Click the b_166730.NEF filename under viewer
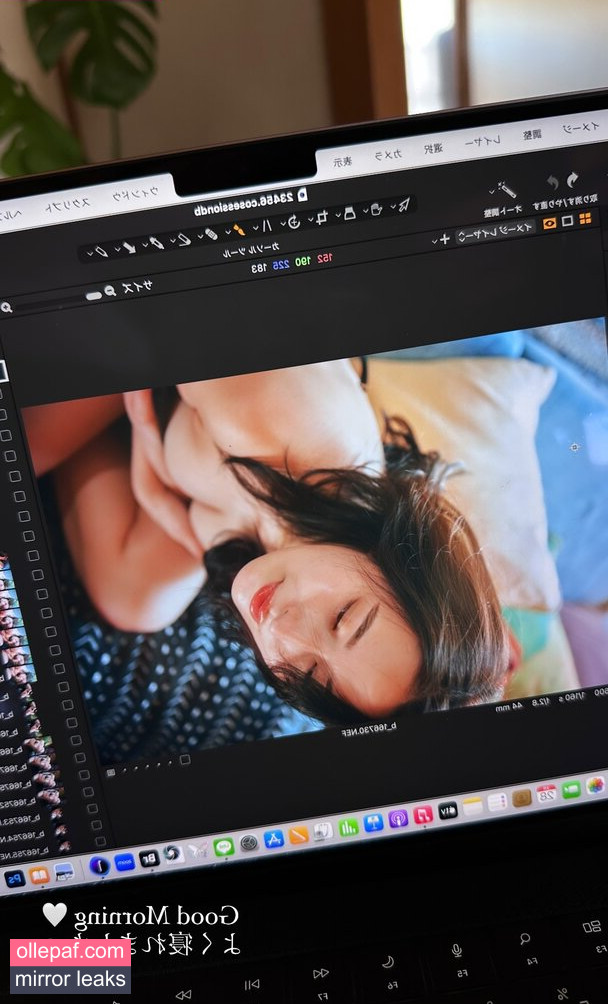This screenshot has width=608, height=1004. 369,729
